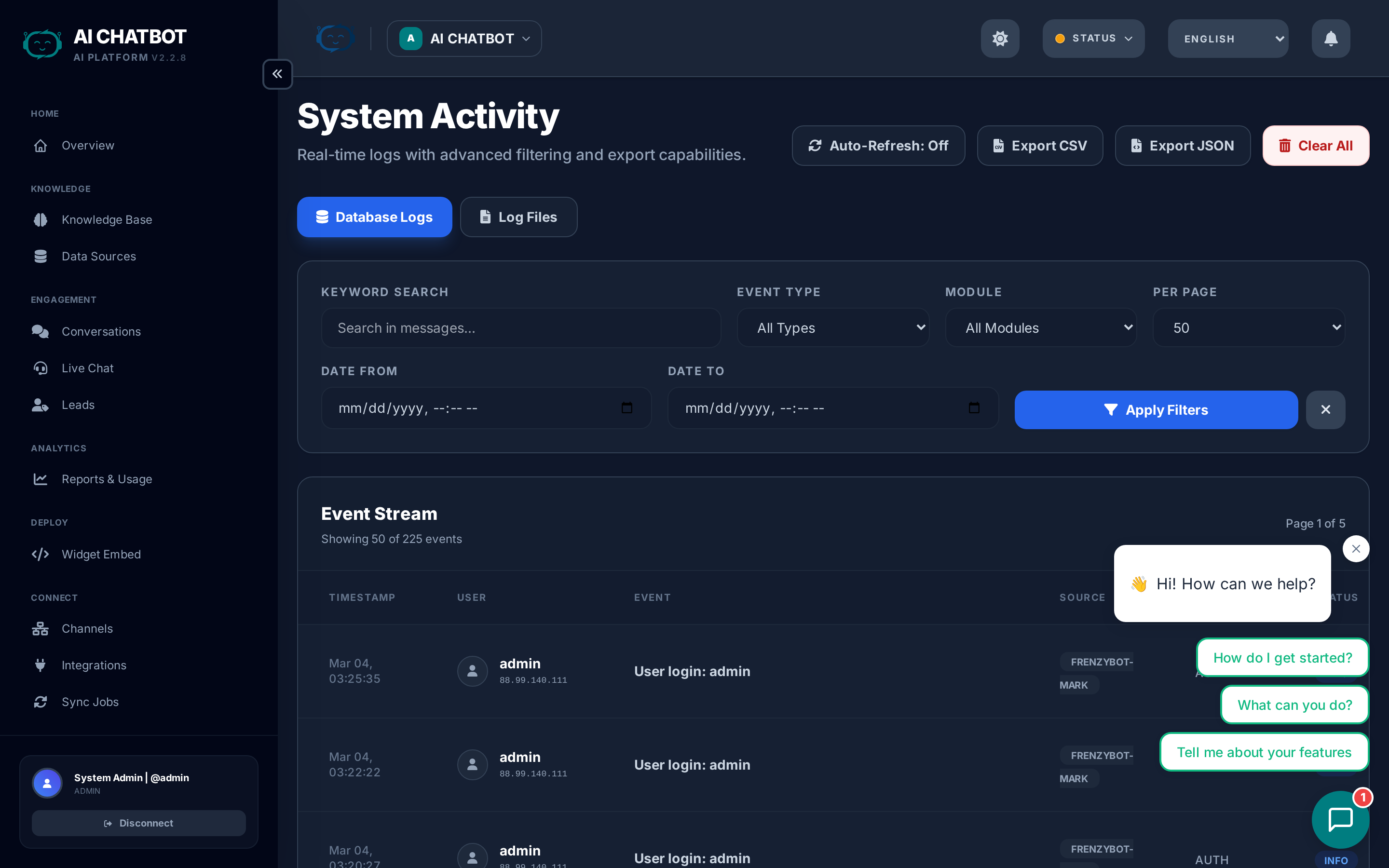
Task: Reset filters with the X button
Action: coord(1325,410)
